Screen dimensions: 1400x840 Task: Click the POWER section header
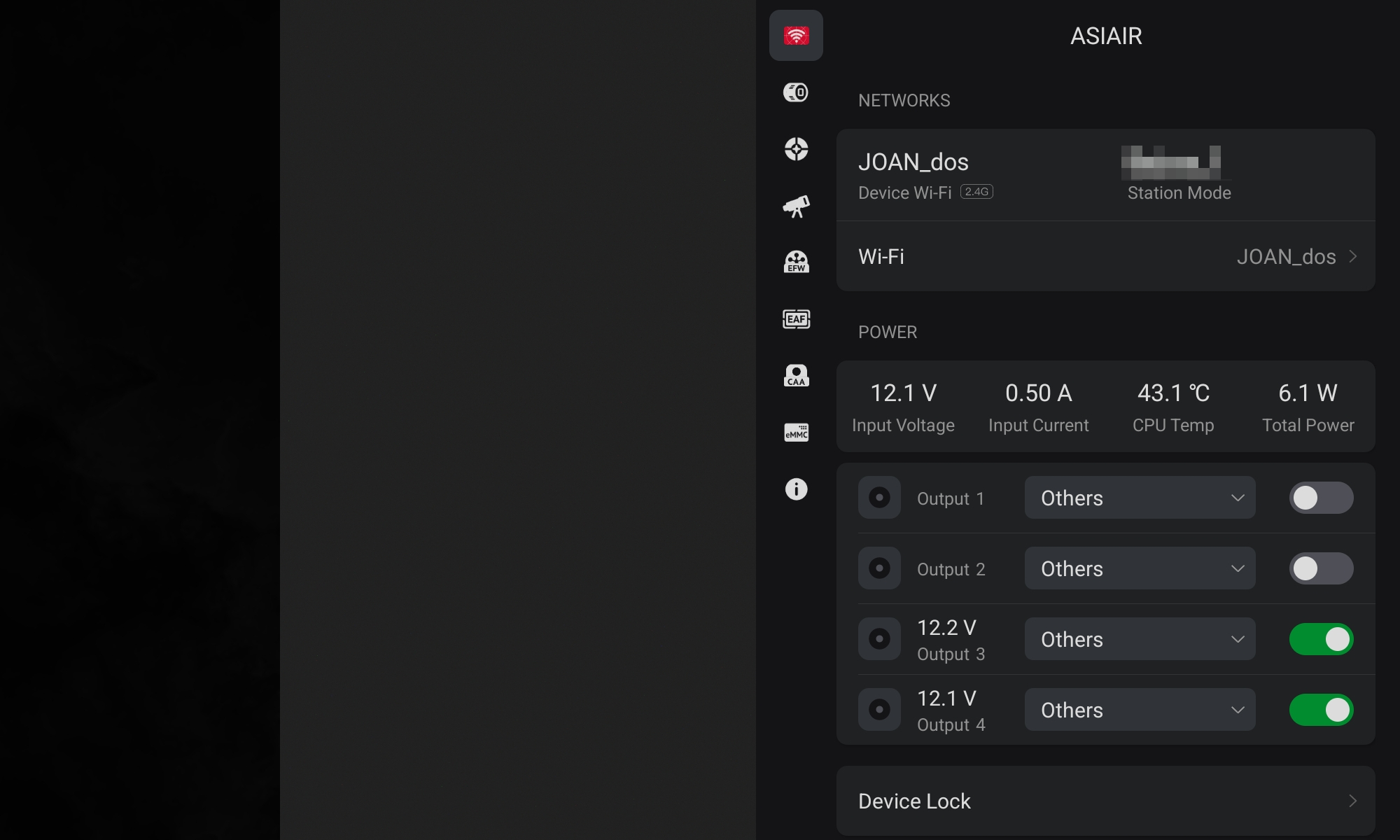[887, 332]
